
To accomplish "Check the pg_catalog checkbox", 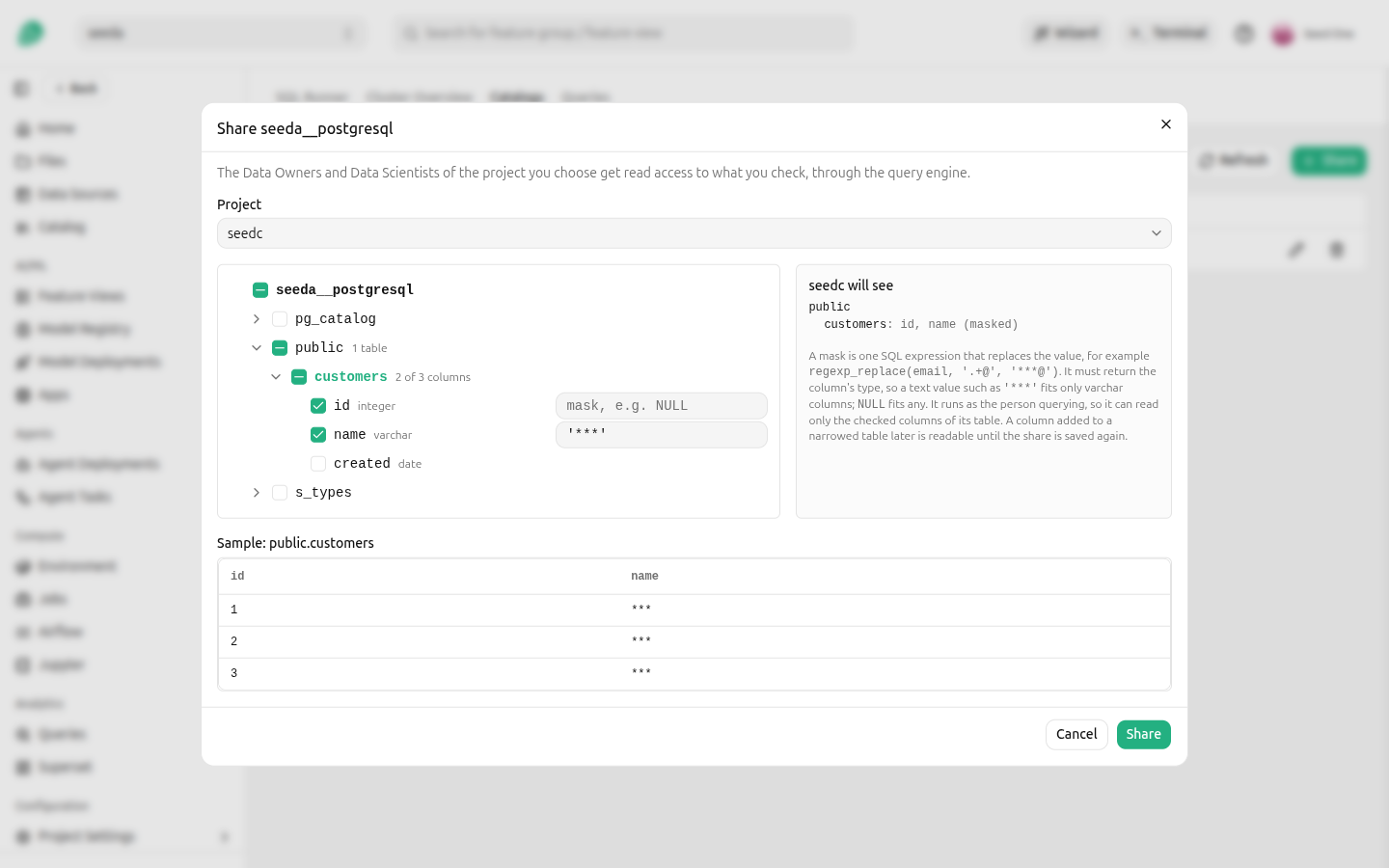I will pos(280,319).
